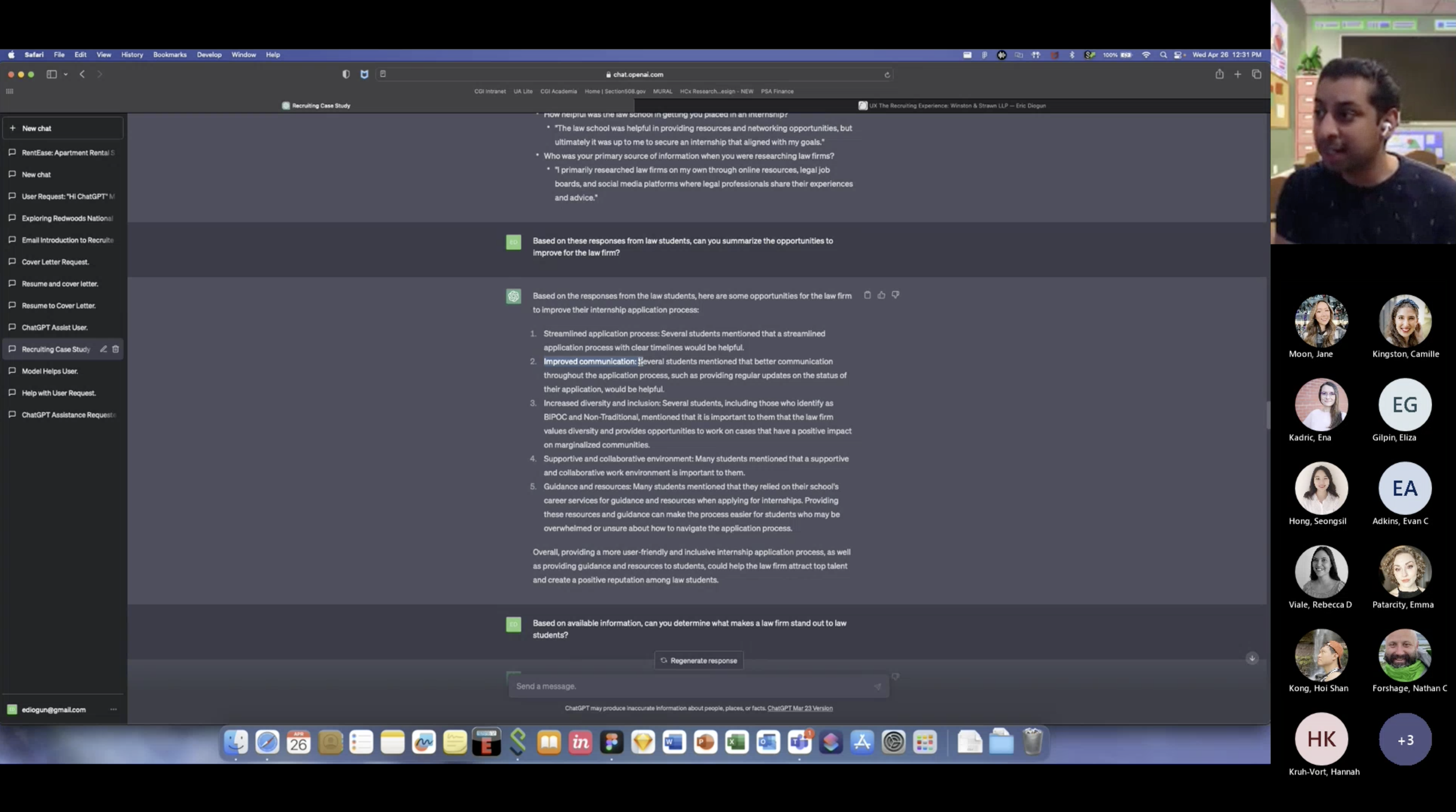Expand the +3 hidden participants bubble
The image size is (1456, 812).
click(1405, 739)
